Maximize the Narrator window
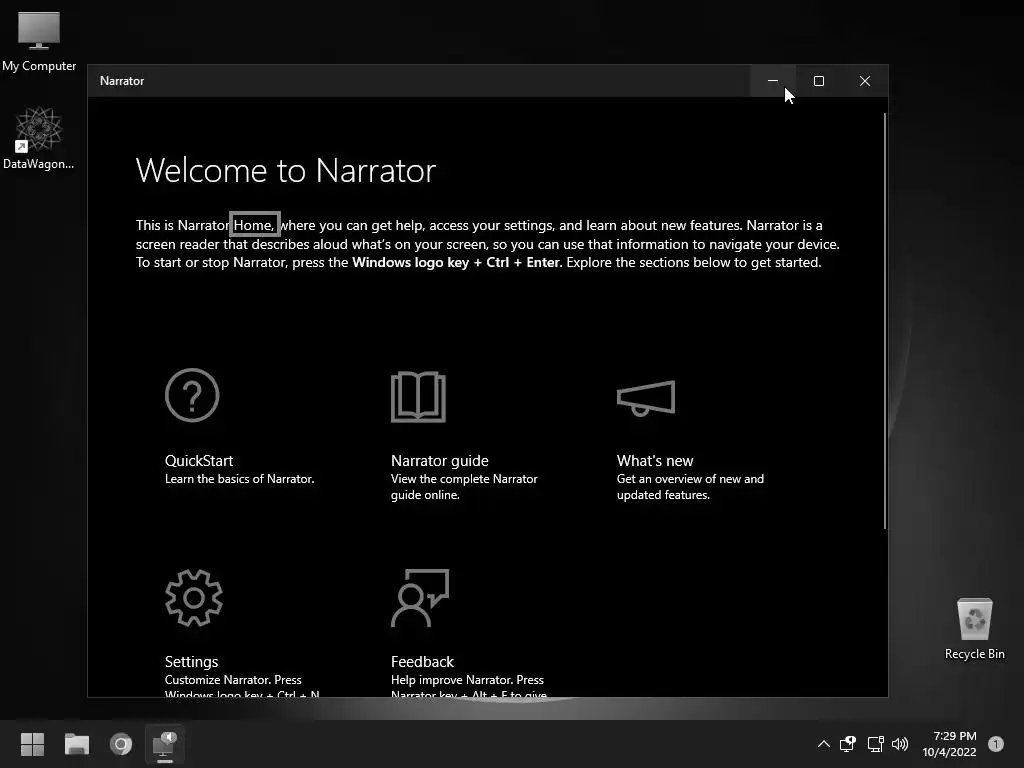 click(818, 81)
